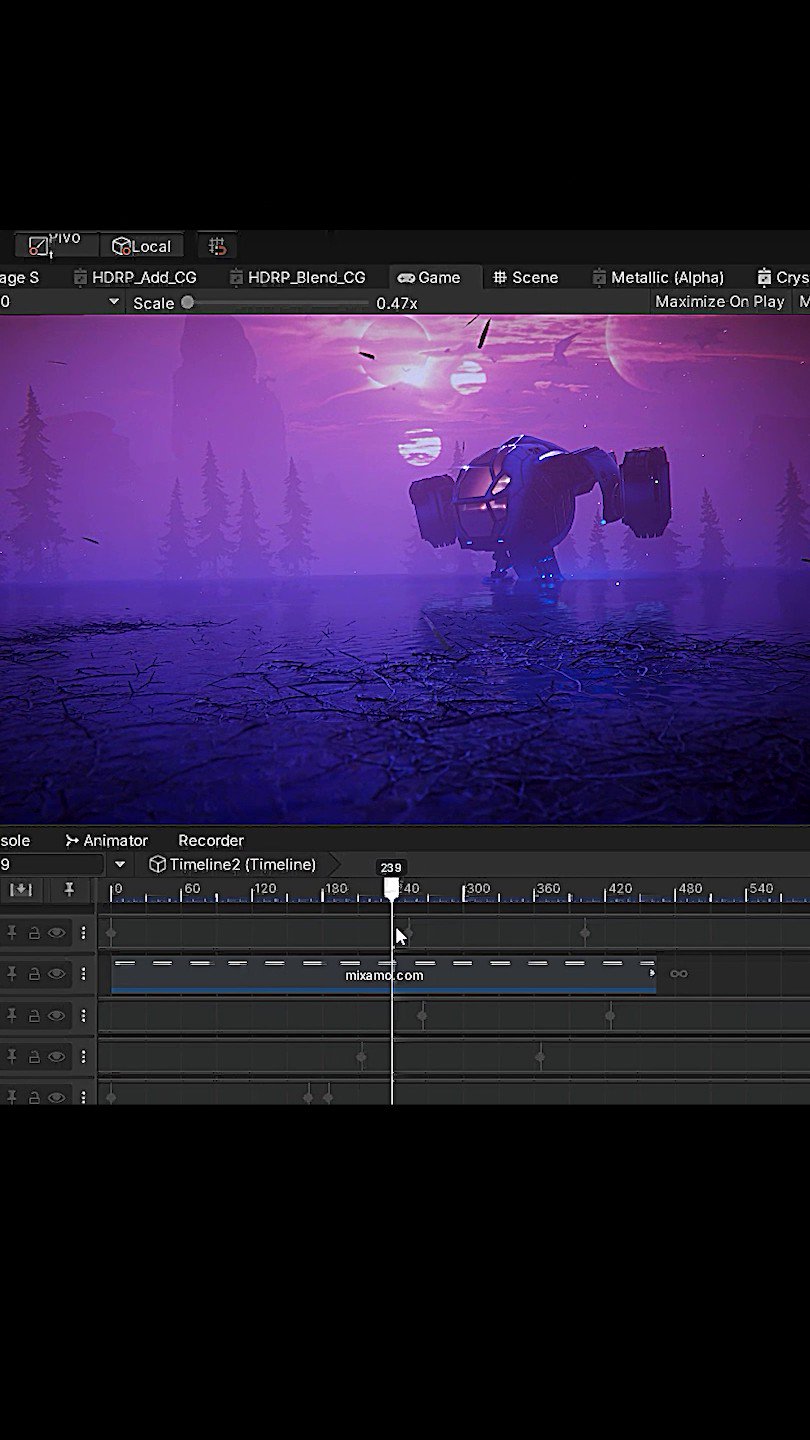
Task: Click the pin icon in the timeline header
Action: (x=68, y=889)
